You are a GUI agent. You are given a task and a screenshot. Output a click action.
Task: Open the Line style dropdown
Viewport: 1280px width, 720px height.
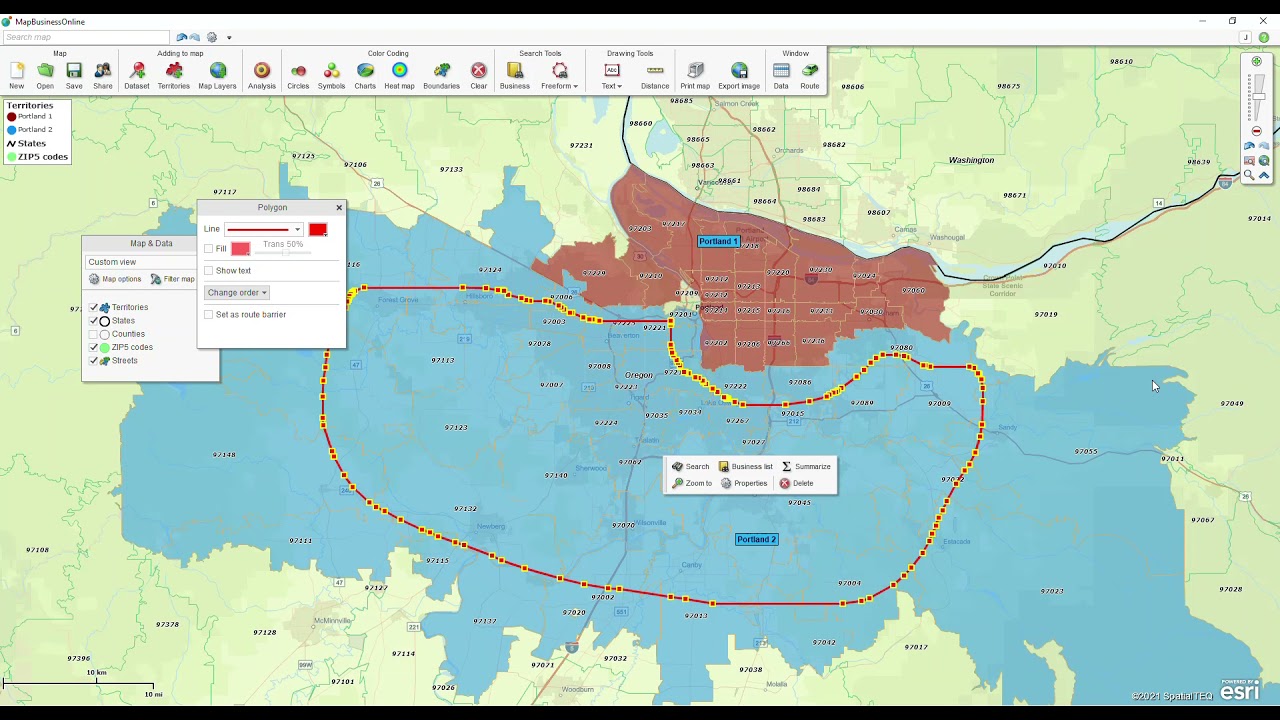(x=264, y=230)
